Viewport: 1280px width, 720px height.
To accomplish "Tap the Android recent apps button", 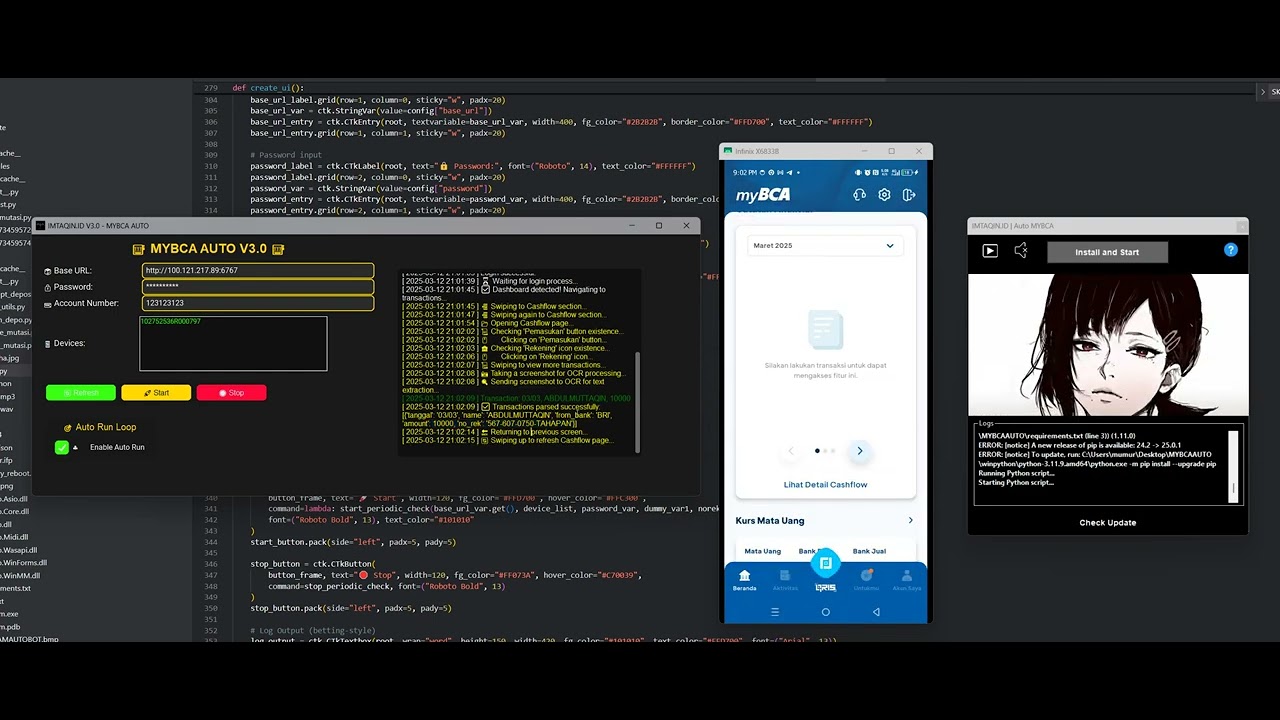I will (x=774, y=612).
